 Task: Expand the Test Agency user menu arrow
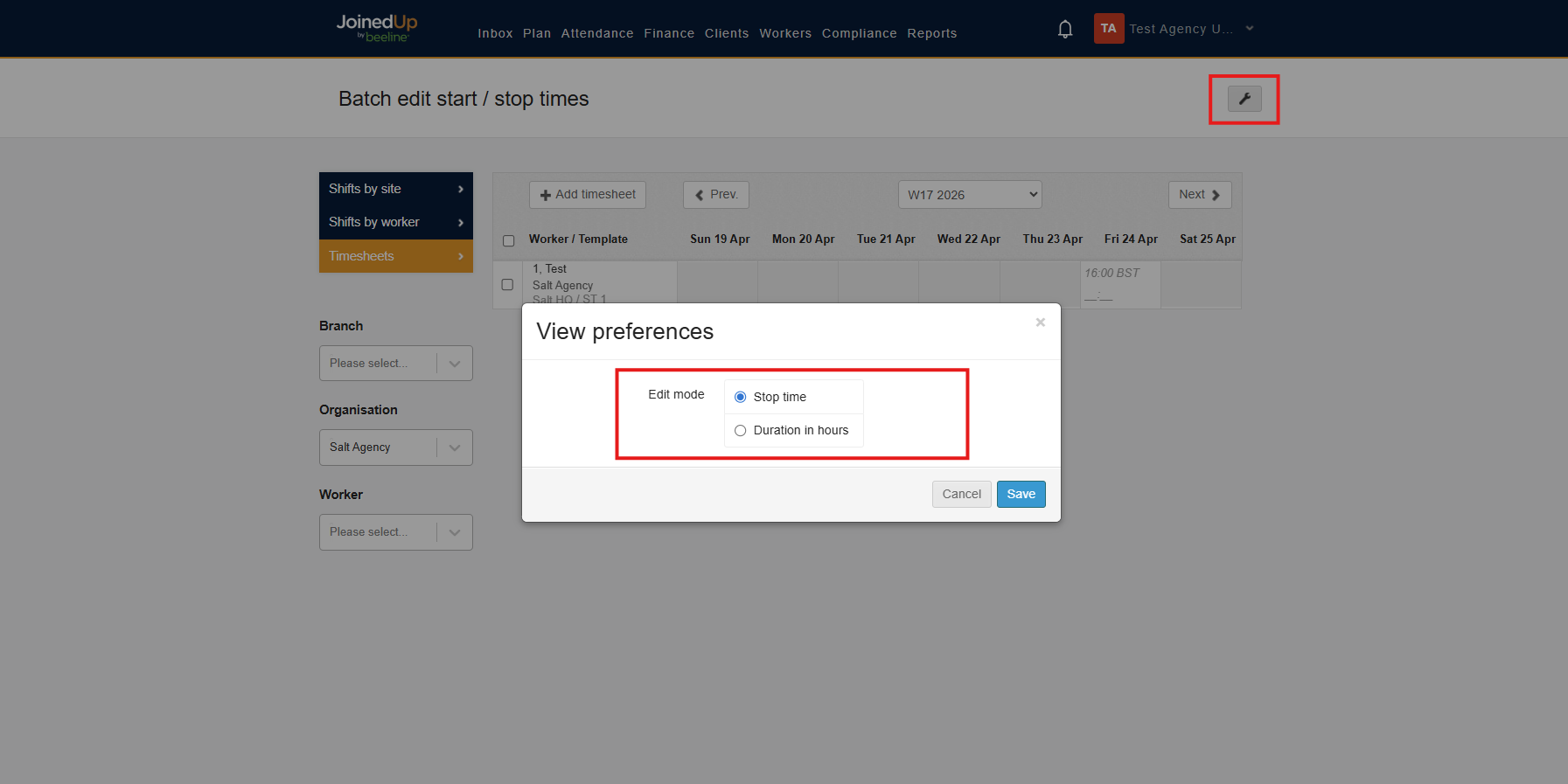[x=1250, y=29]
